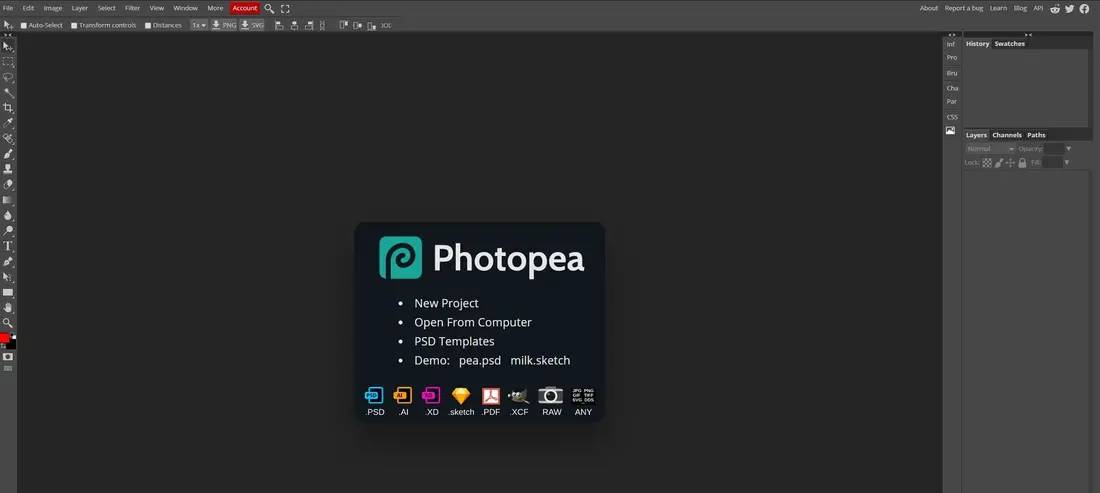
Task: Click the Opacity value field
Action: [x=1054, y=149]
